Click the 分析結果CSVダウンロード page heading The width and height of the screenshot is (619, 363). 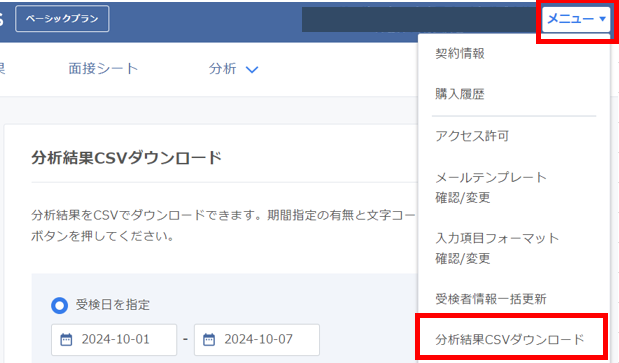126,158
